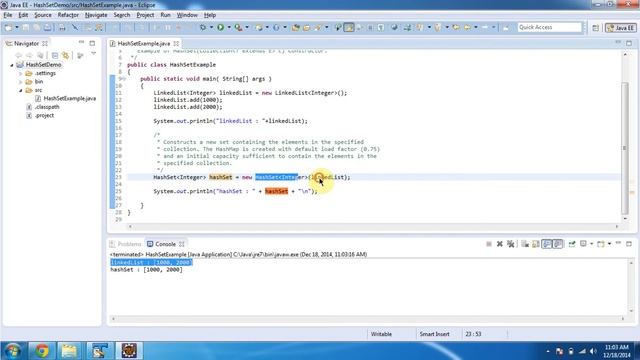Click the Debug bug icon in toolbar
Screen dimensions: 640x360
point(203,27)
